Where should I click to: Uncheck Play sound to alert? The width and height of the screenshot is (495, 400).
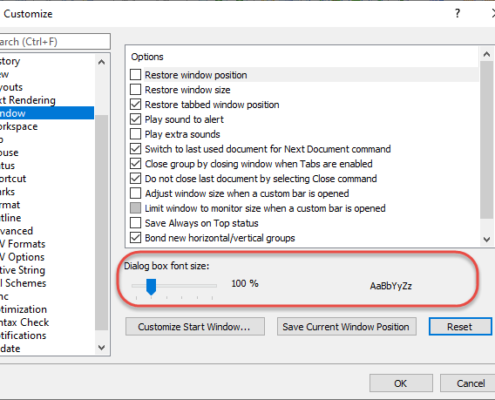point(135,119)
